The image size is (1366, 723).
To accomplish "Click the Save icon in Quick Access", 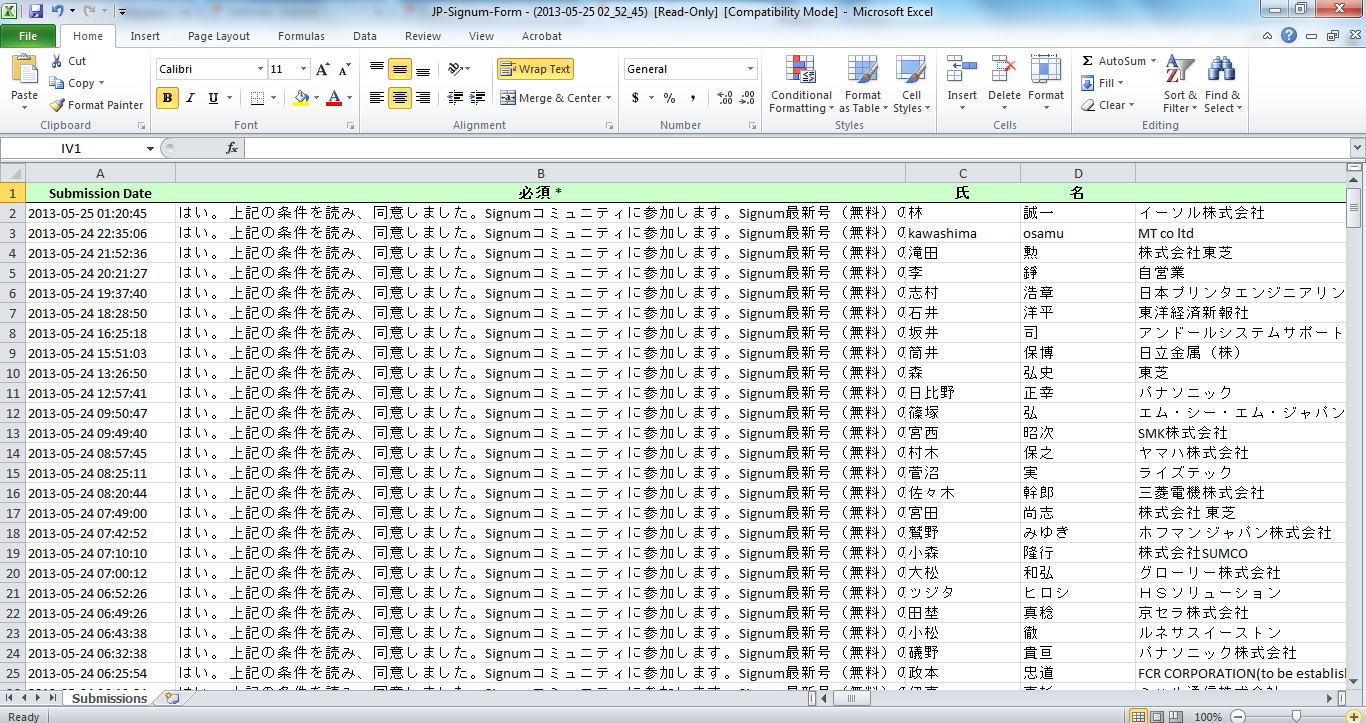I will coord(36,12).
